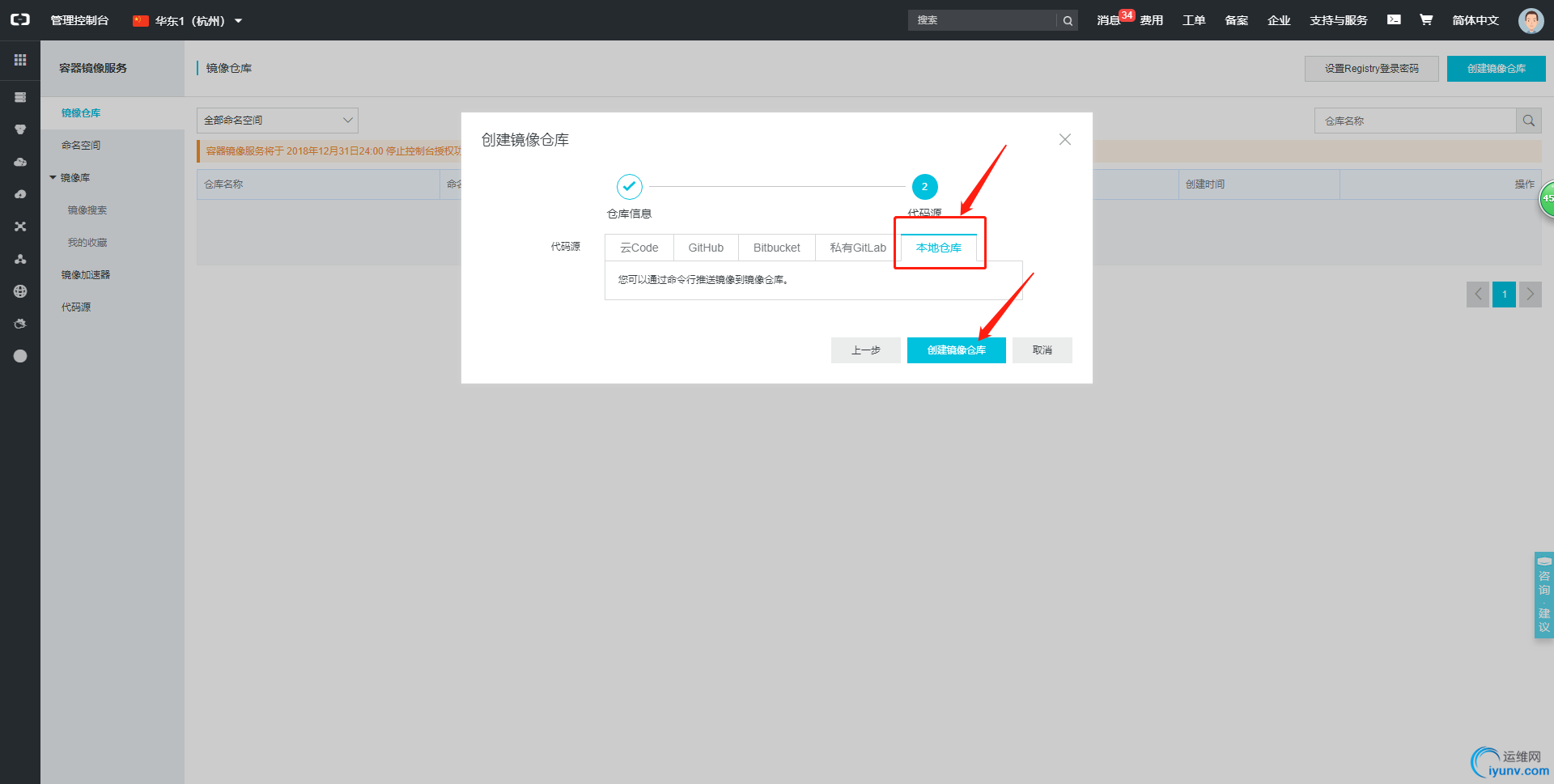
Task: Click 创建镜像仓库 inside the dialog
Action: coord(957,350)
